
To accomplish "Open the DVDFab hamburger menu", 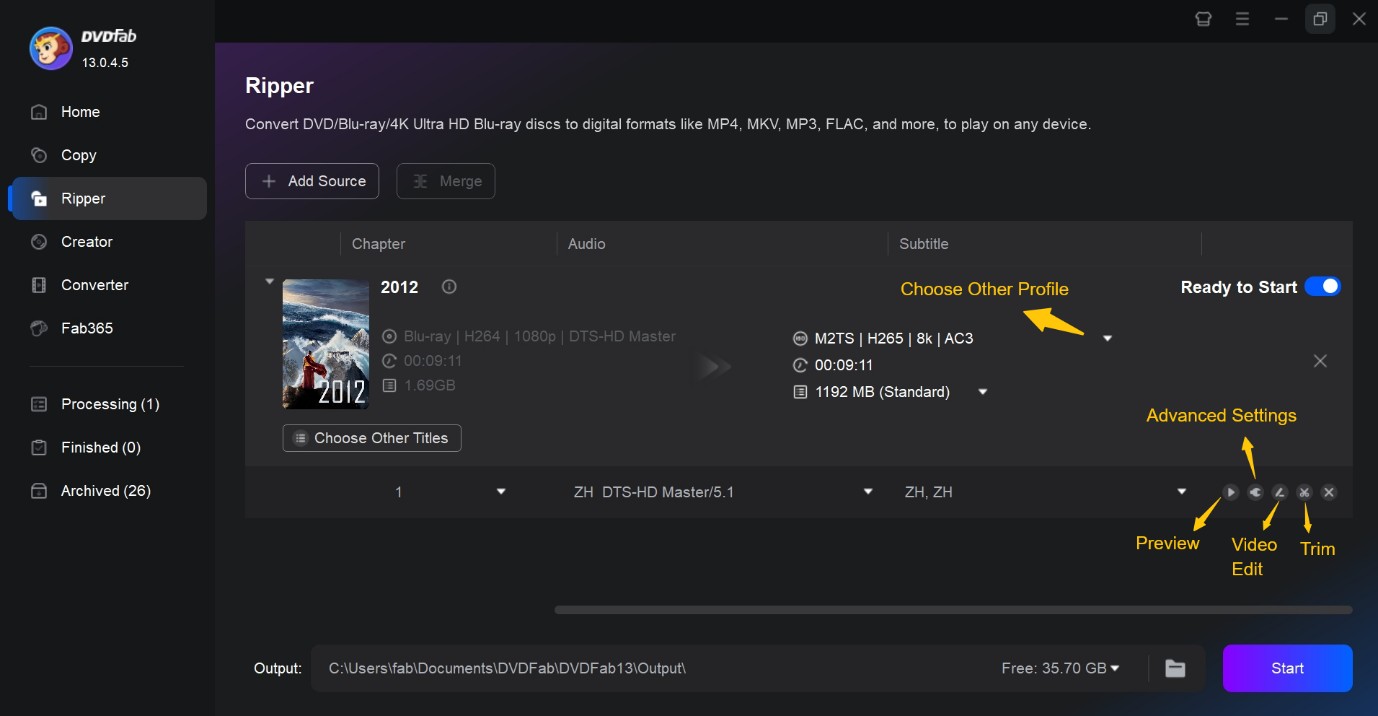I will click(1242, 18).
